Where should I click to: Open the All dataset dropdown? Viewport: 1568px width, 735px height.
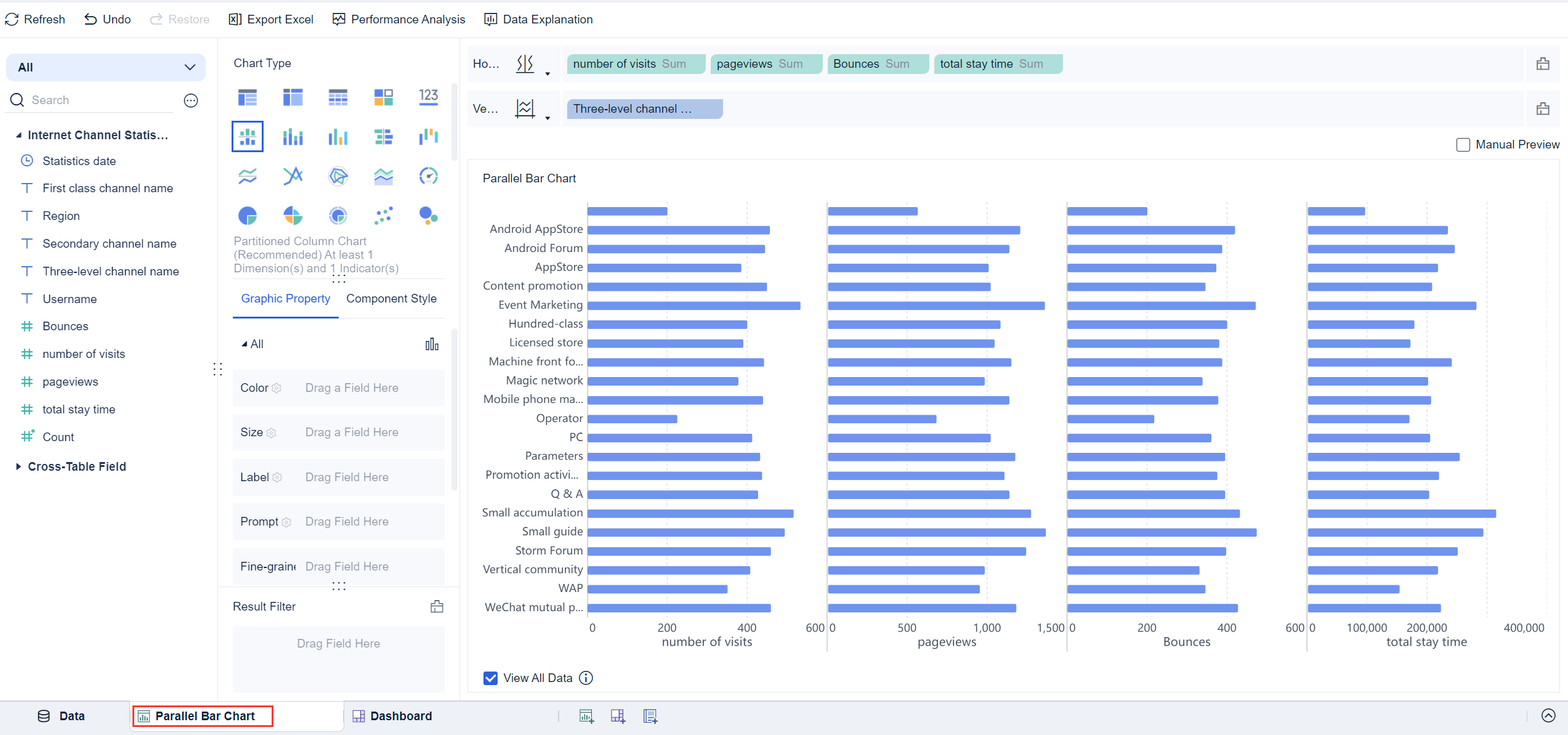(106, 67)
